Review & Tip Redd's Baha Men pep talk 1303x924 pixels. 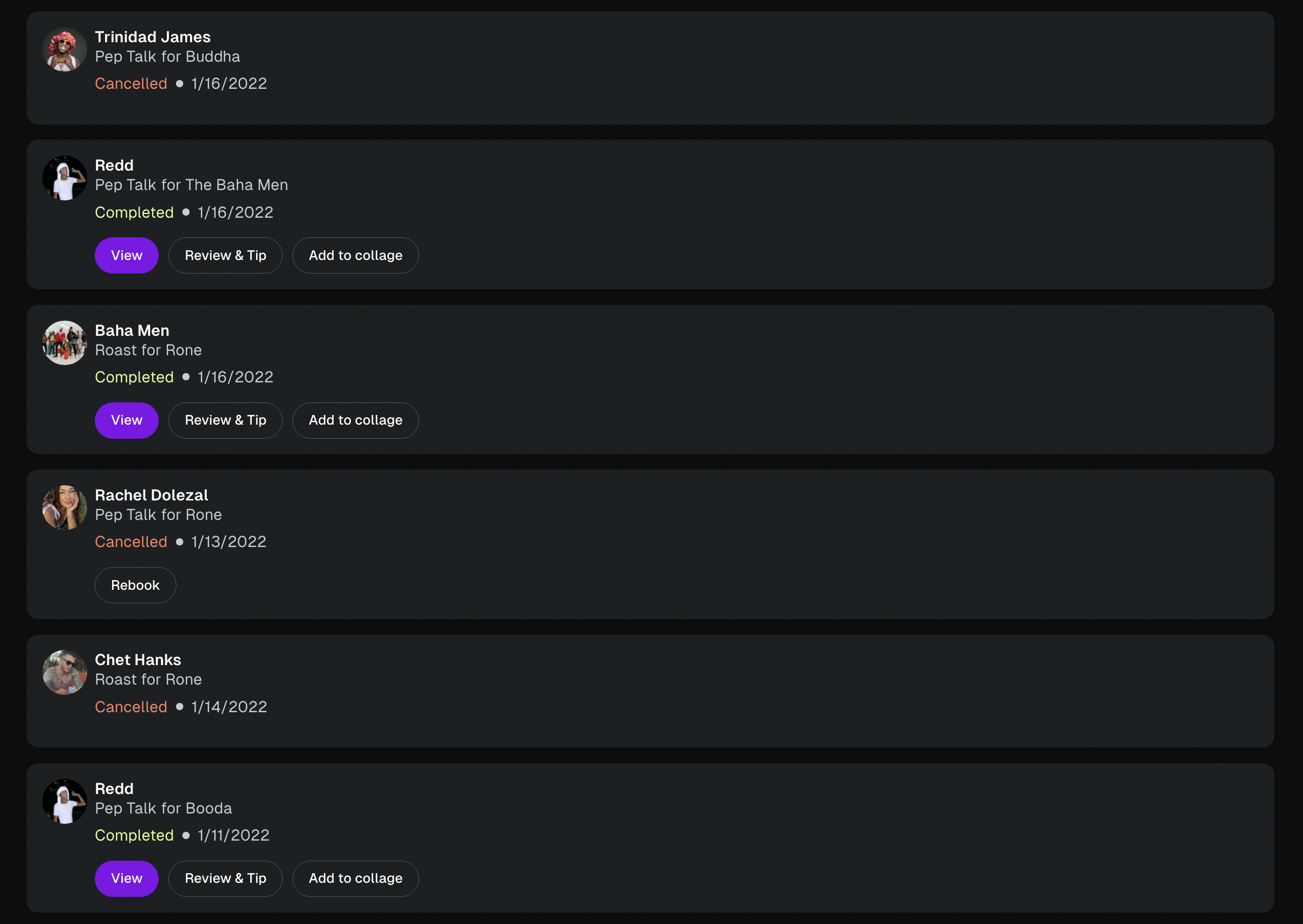click(x=225, y=256)
